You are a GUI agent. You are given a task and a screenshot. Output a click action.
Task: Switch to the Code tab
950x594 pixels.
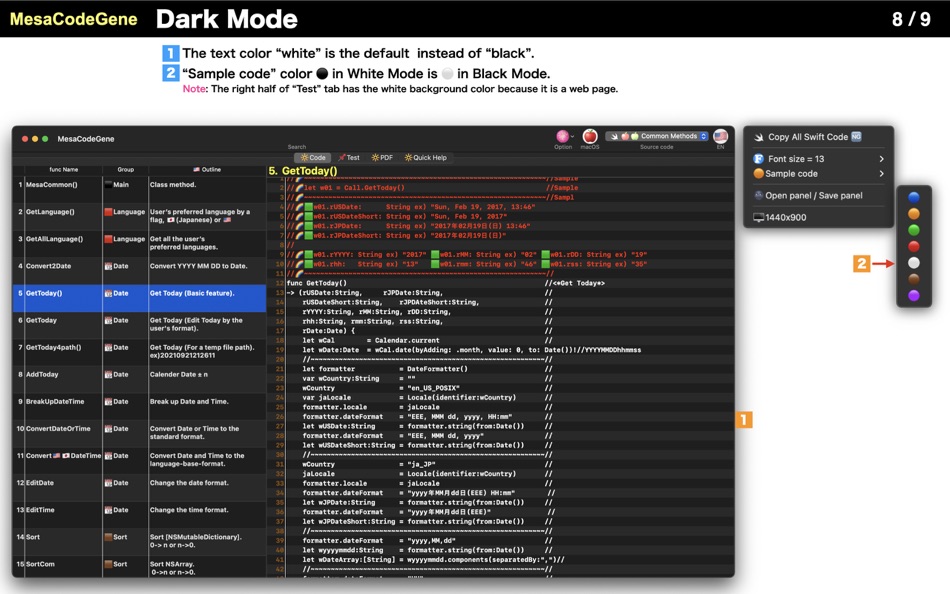pos(313,158)
